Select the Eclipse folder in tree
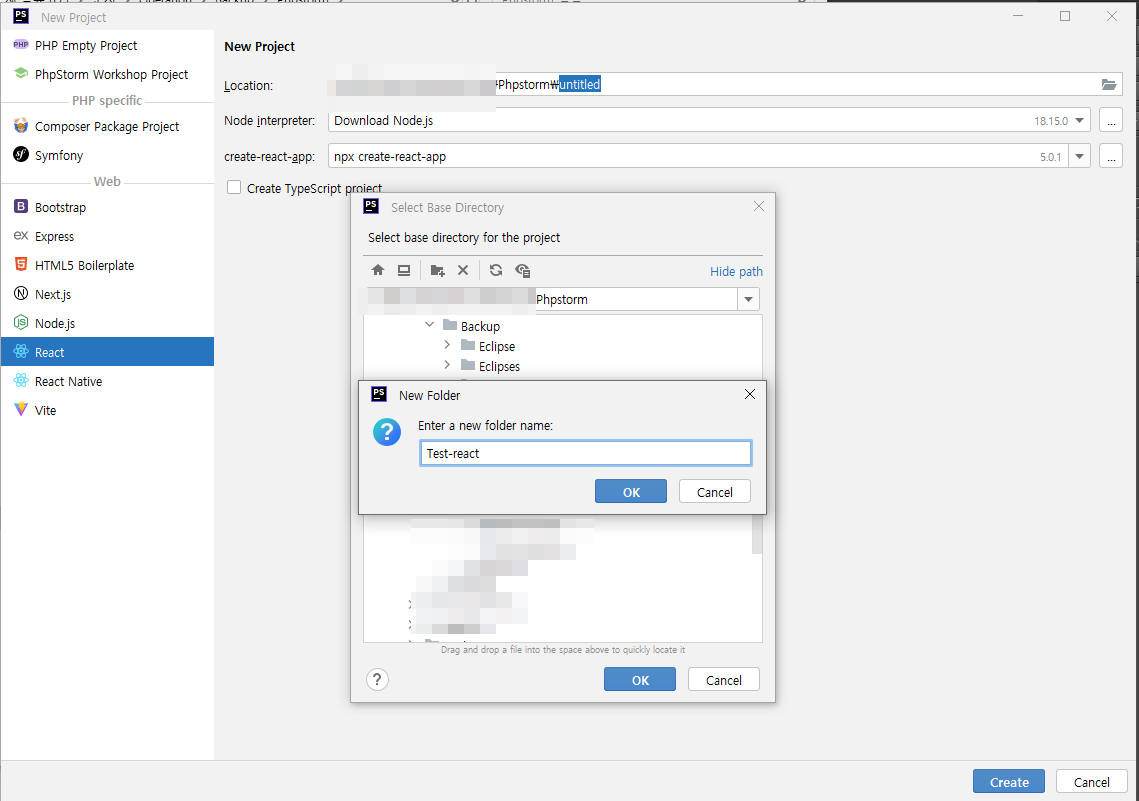Screen dimensions: 1139x801 pyautogui.click(x=497, y=346)
